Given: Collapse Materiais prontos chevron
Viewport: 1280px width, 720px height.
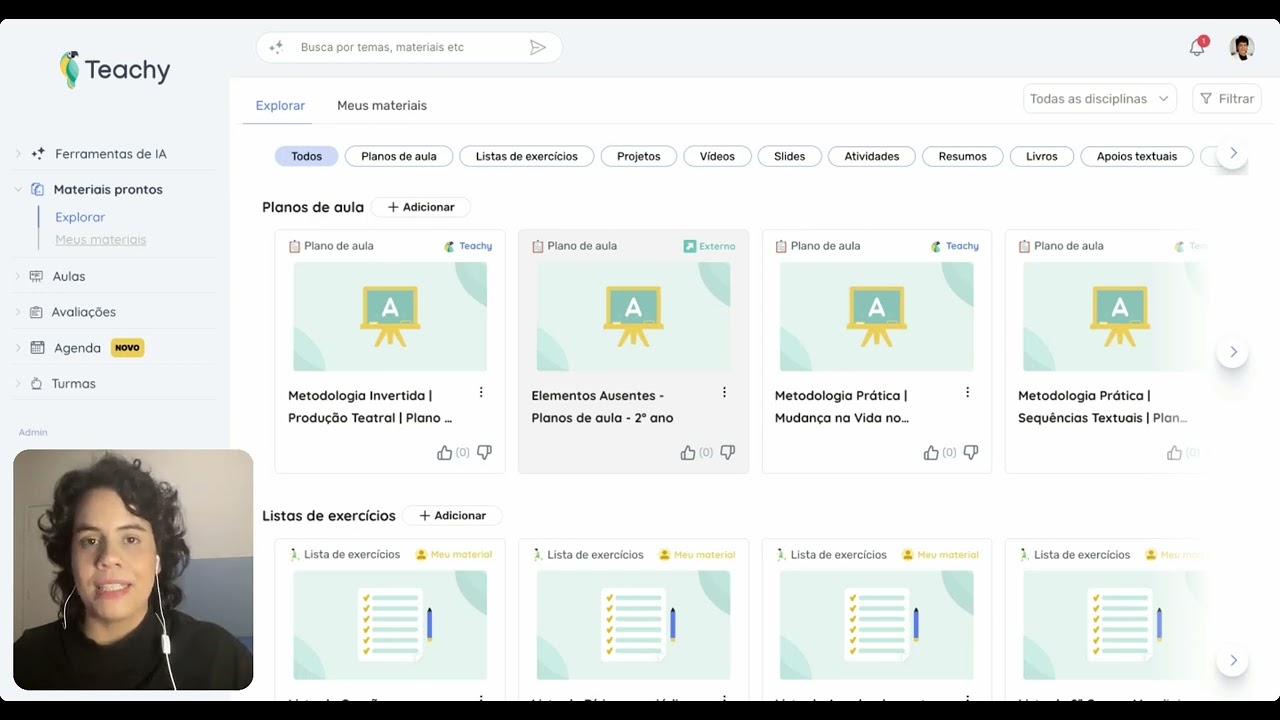Looking at the screenshot, I should [18, 189].
